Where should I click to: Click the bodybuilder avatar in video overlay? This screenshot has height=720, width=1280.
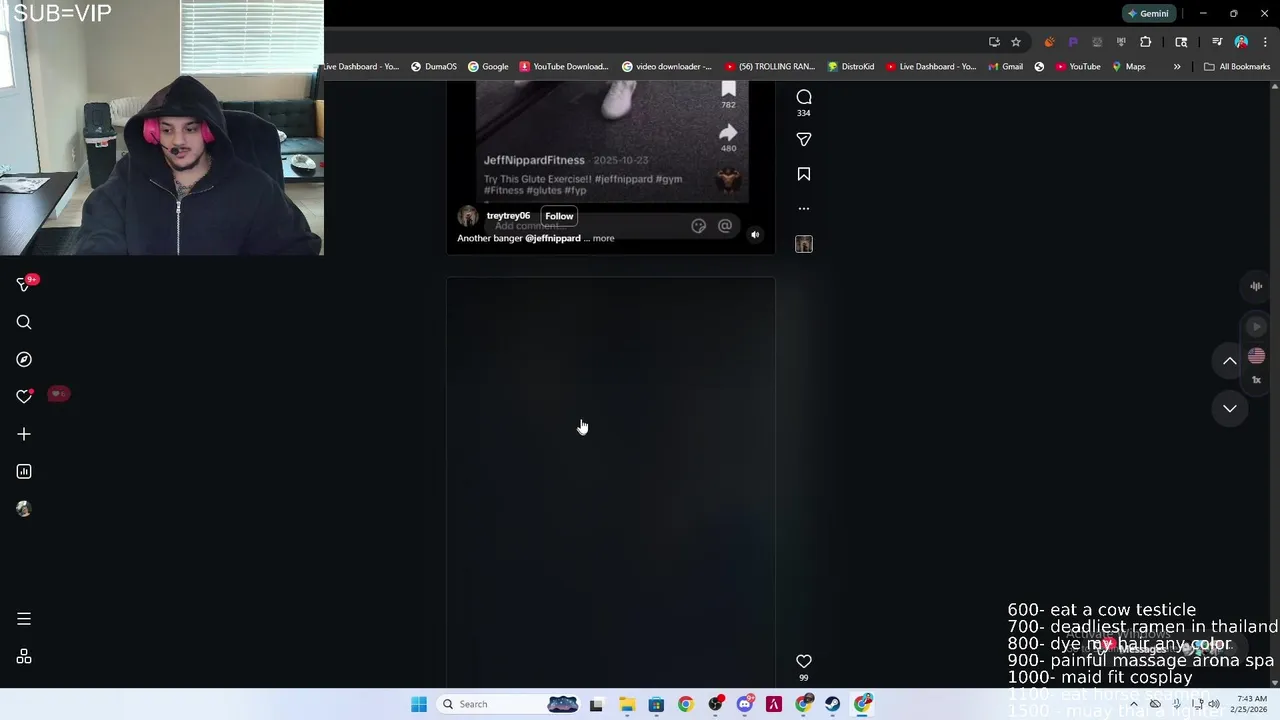(x=728, y=180)
